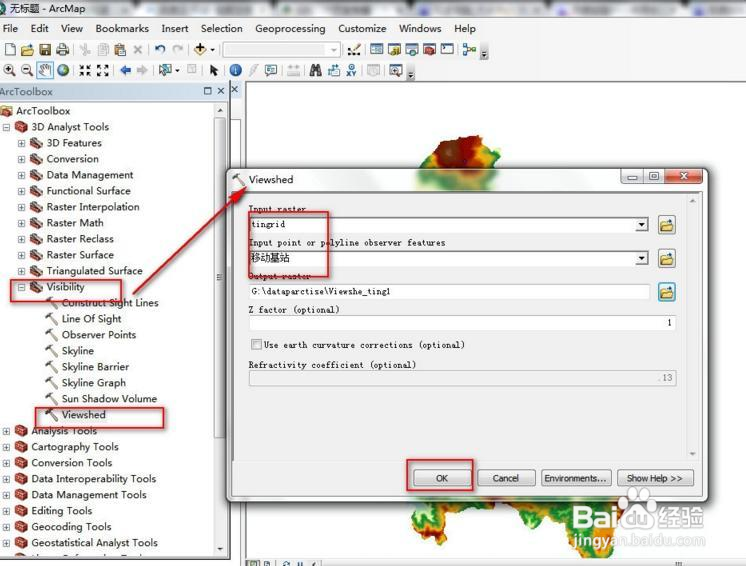Image resolution: width=746 pixels, height=566 pixels.
Task: Open the Windows menu
Action: coord(420,29)
